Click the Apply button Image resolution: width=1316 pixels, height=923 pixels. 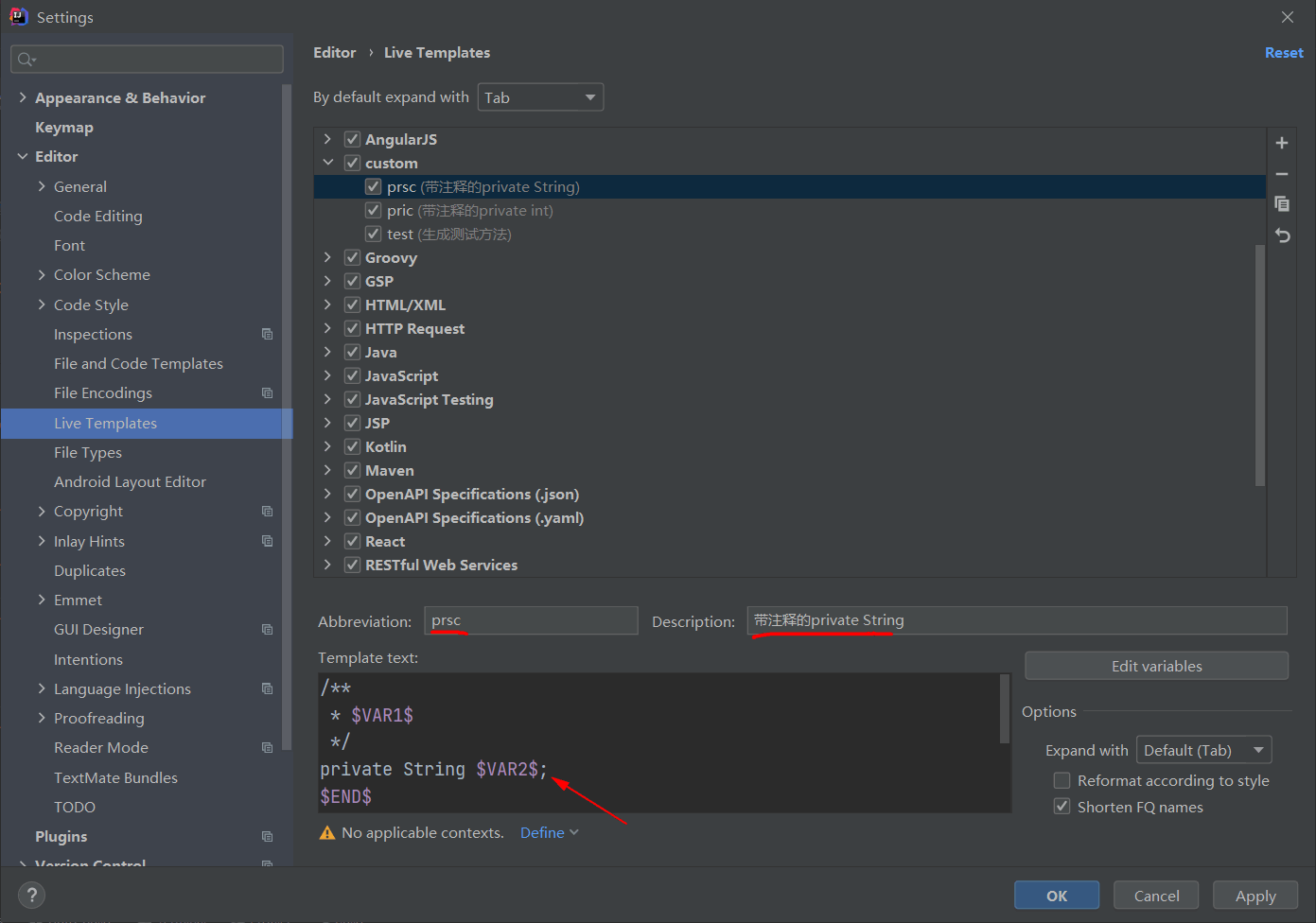point(1255,896)
